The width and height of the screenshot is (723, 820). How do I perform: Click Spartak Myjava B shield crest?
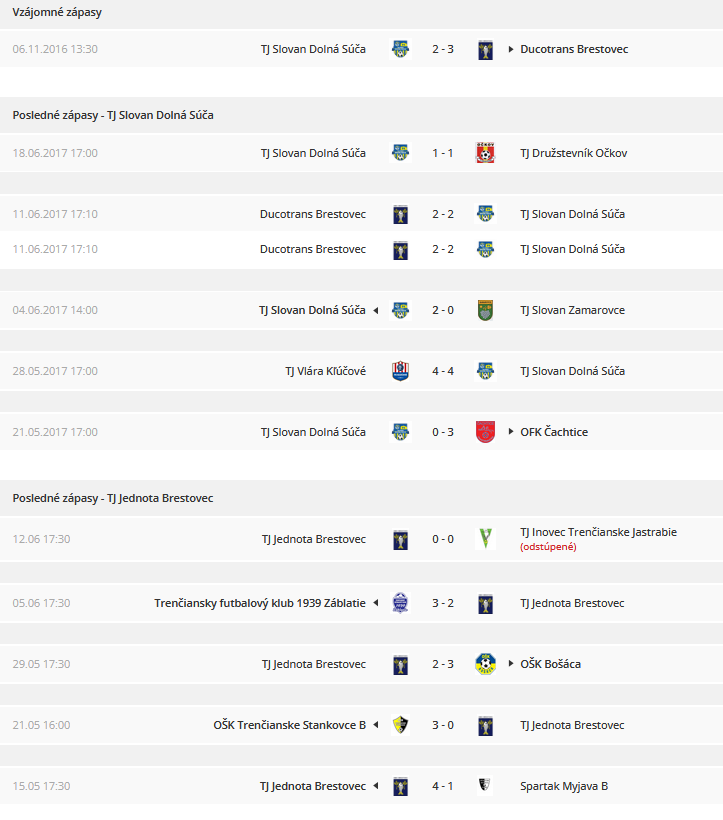(485, 785)
